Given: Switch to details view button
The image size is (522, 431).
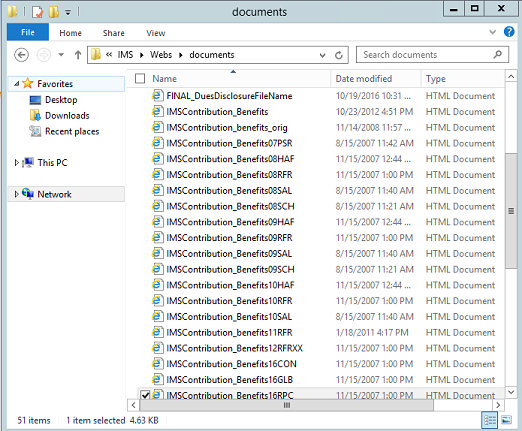Looking at the screenshot, I should (x=490, y=420).
